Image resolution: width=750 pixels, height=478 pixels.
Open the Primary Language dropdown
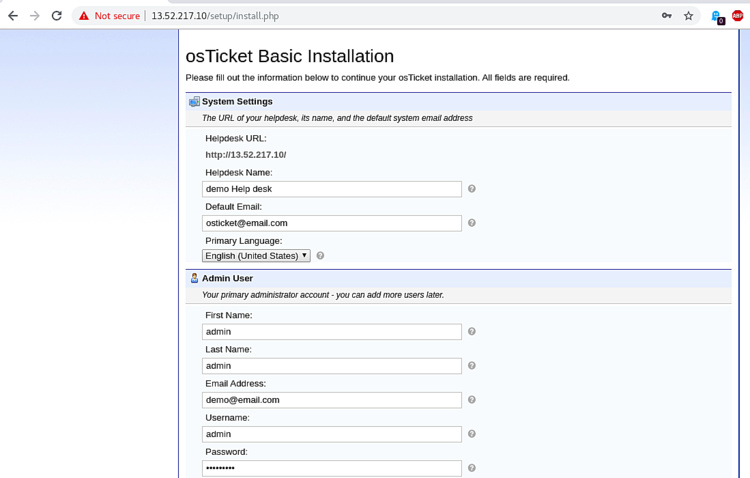(x=256, y=256)
